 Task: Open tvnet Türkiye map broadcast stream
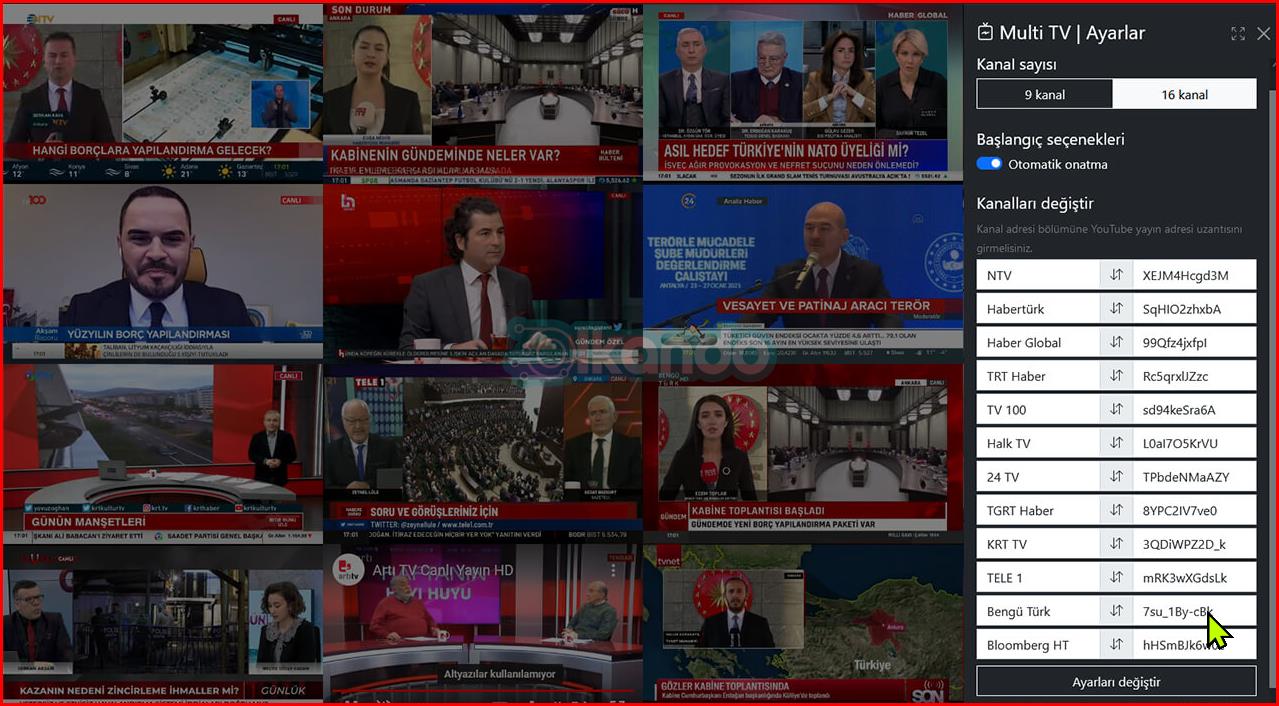click(801, 622)
